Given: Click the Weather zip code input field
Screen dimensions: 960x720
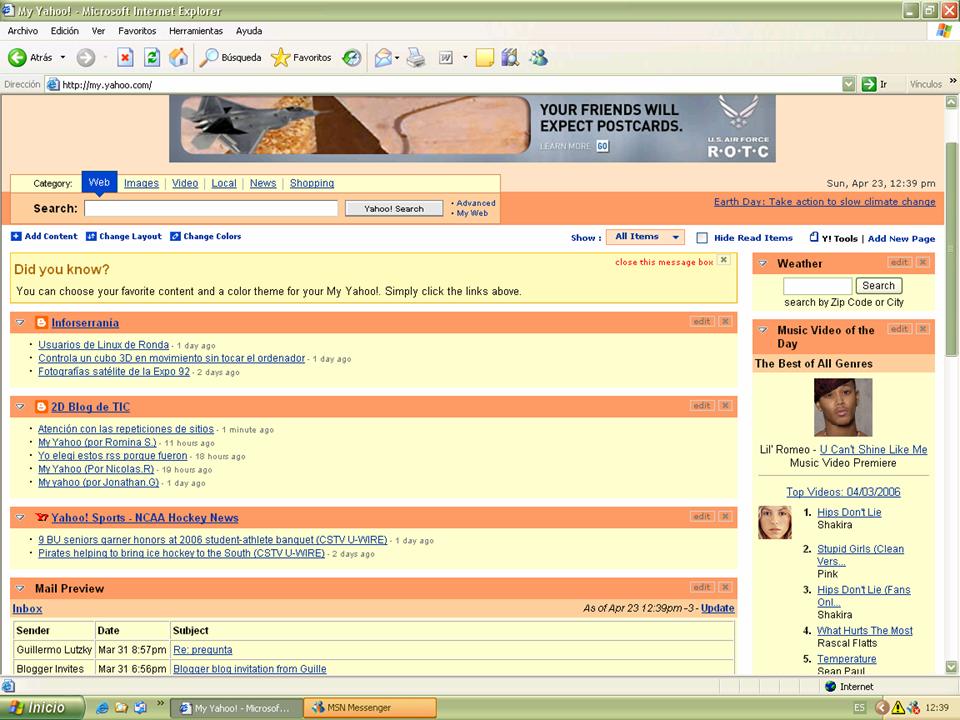Looking at the screenshot, I should tap(817, 285).
